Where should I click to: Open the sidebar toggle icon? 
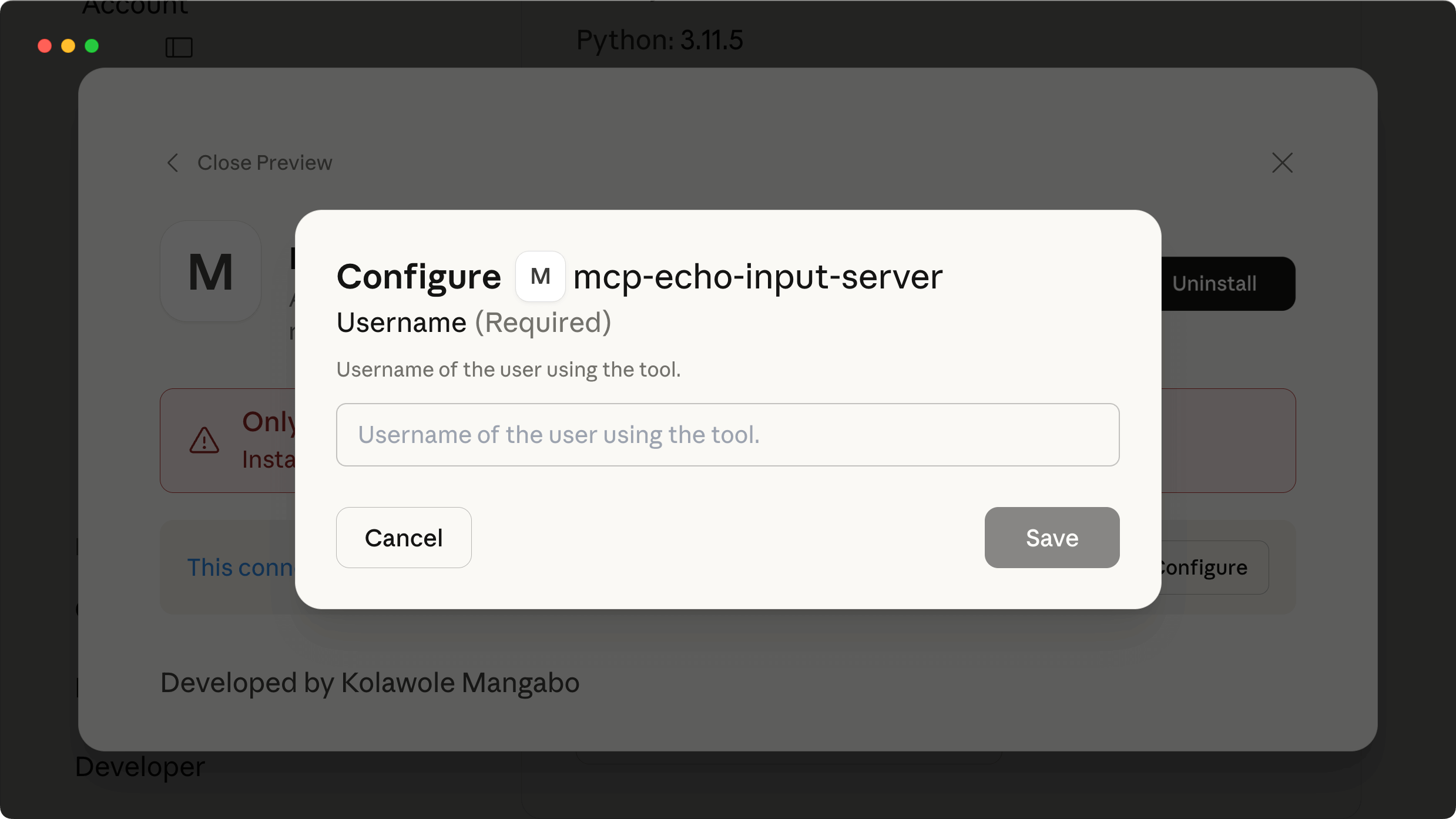179,47
